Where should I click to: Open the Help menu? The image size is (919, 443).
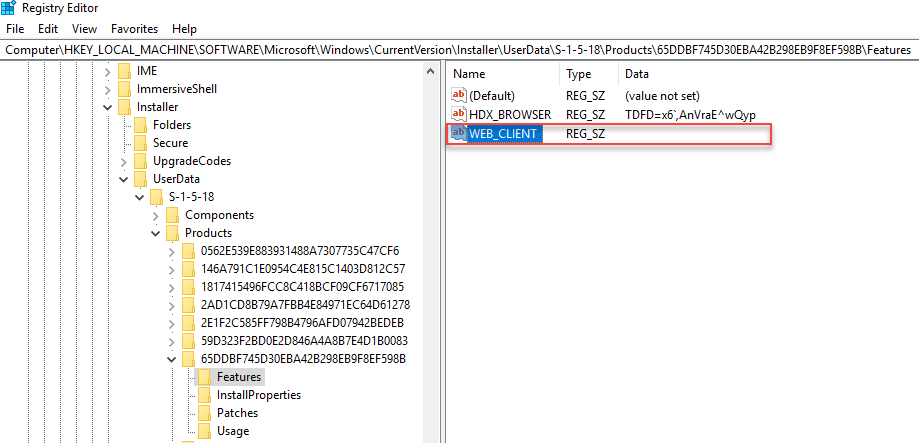[x=185, y=29]
